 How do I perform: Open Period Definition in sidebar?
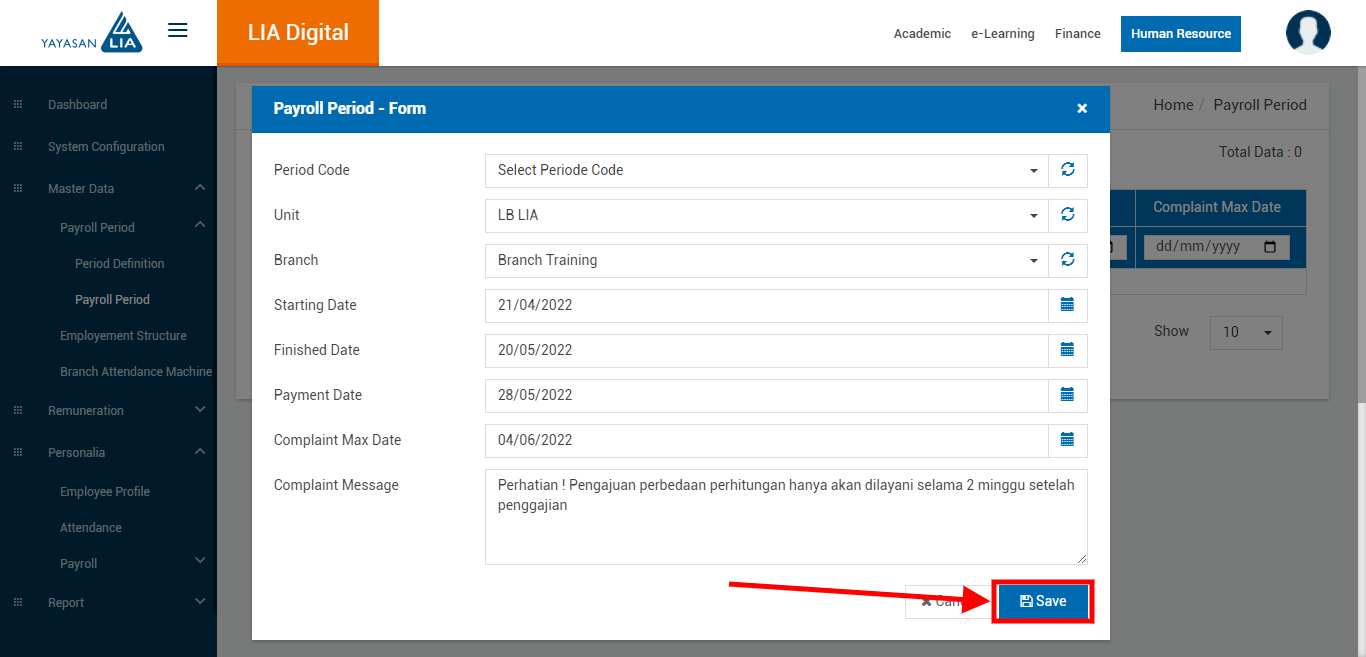pyautogui.click(x=119, y=264)
